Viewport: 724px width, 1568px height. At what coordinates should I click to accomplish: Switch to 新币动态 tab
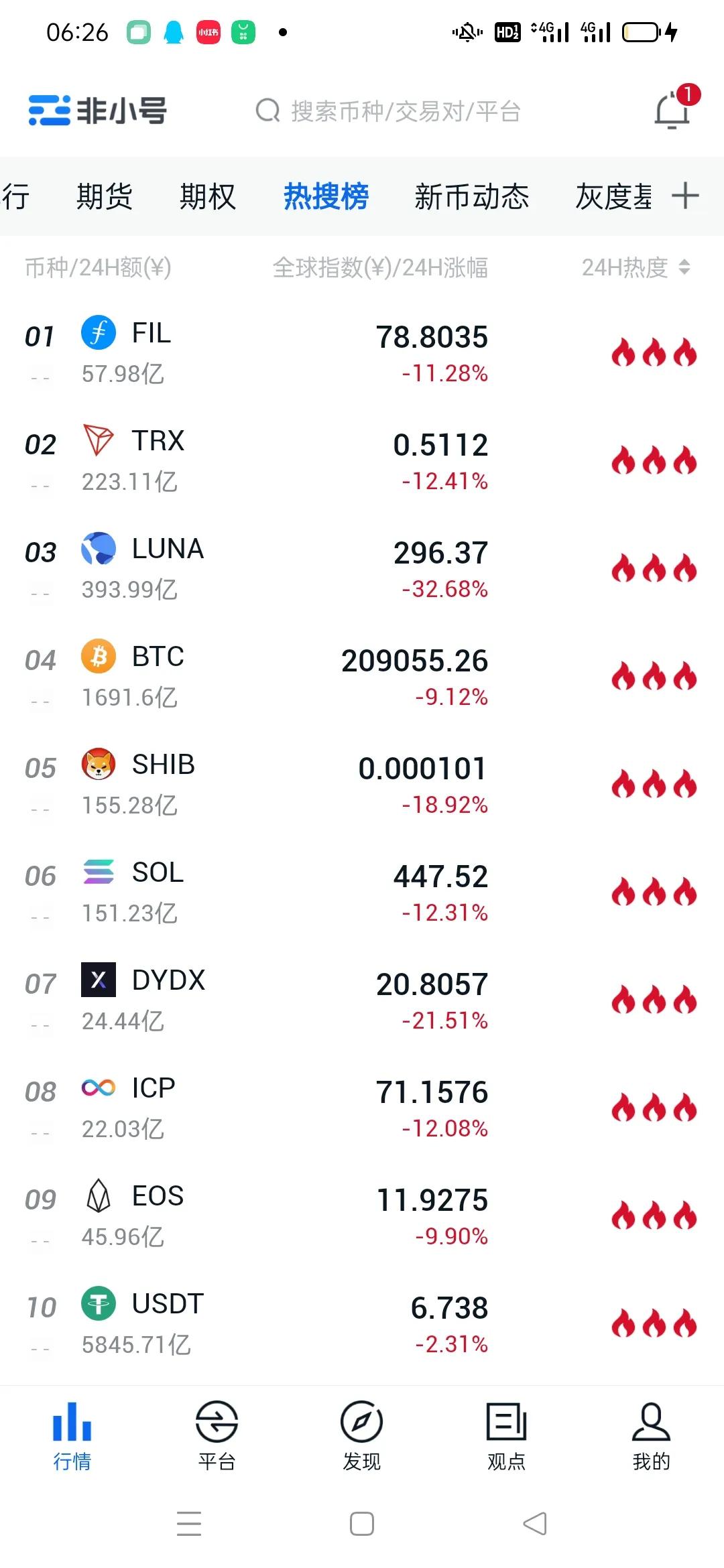click(471, 196)
